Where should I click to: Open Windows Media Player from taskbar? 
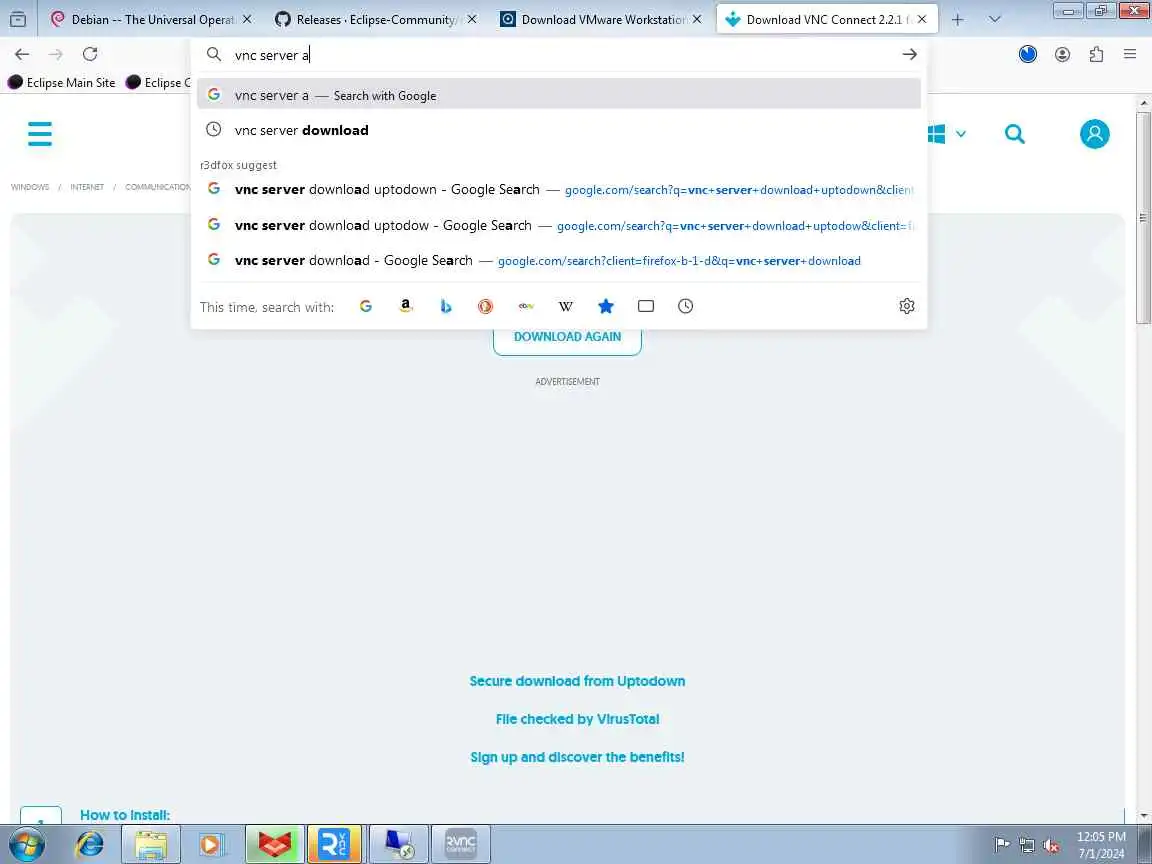tap(210, 844)
